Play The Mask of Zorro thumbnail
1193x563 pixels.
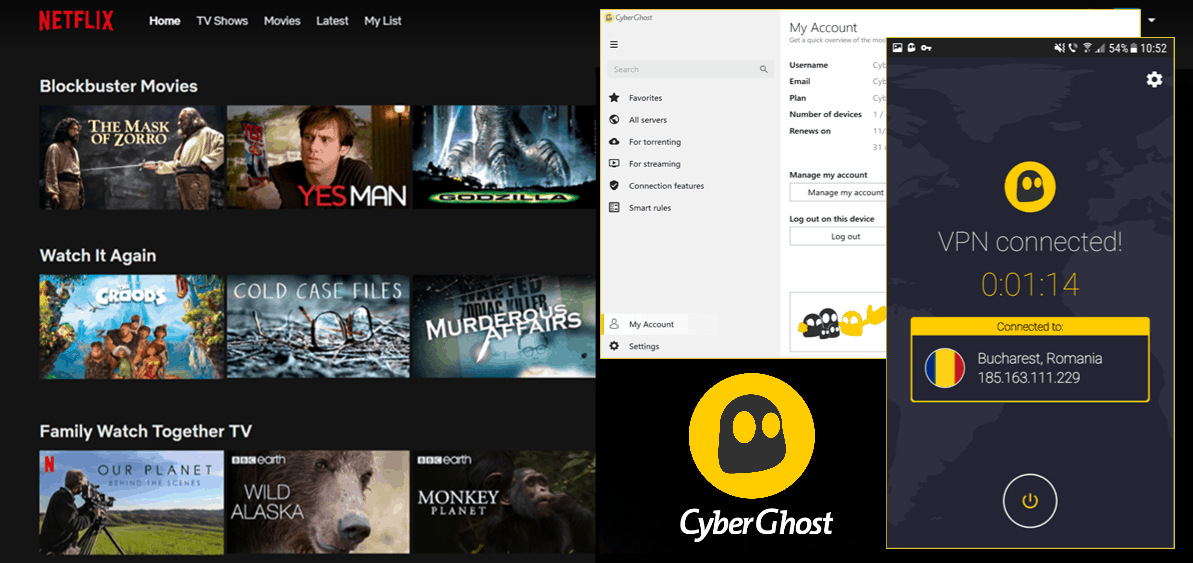point(132,157)
